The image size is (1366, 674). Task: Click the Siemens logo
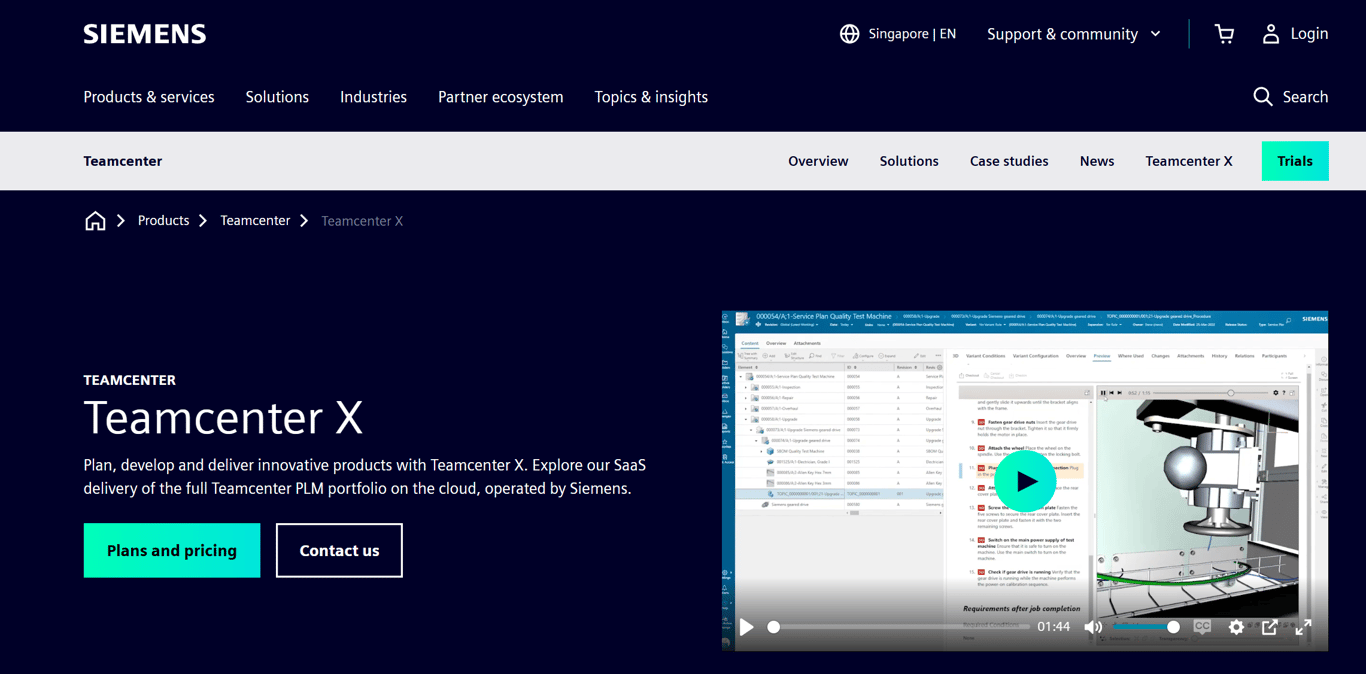[145, 34]
